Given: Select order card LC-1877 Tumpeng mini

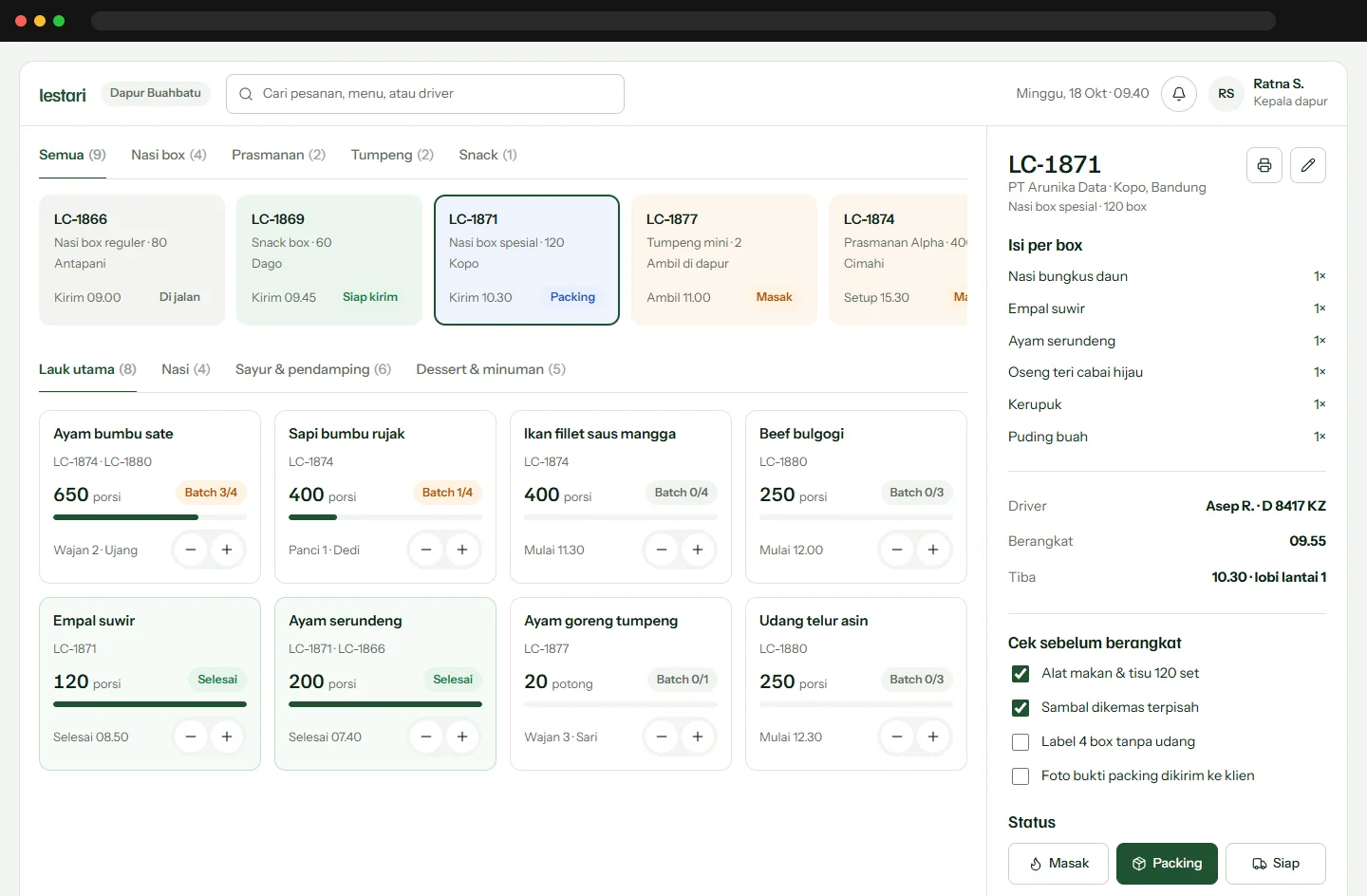Looking at the screenshot, I should 724,260.
